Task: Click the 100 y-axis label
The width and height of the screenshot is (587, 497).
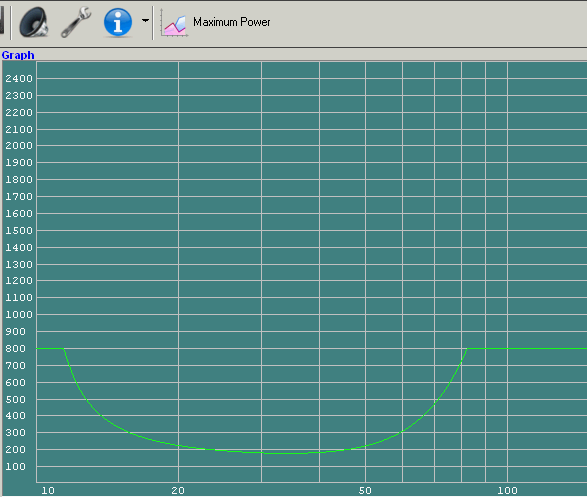Action: pyautogui.click(x=15, y=467)
